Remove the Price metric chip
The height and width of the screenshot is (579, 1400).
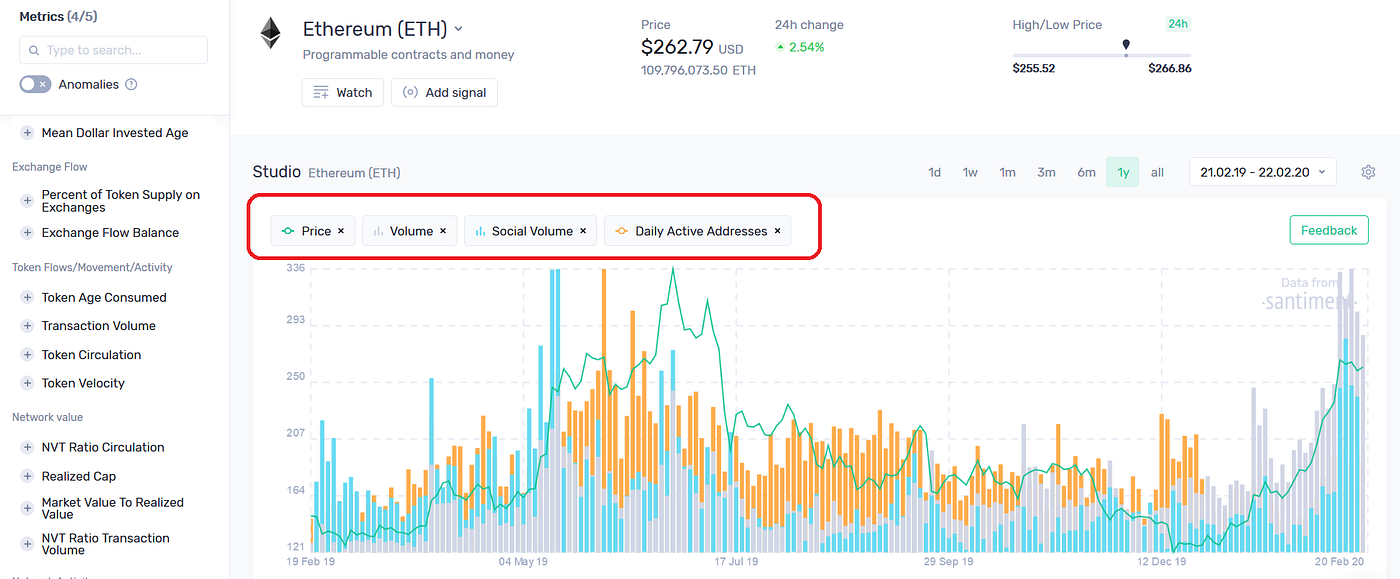coord(341,231)
